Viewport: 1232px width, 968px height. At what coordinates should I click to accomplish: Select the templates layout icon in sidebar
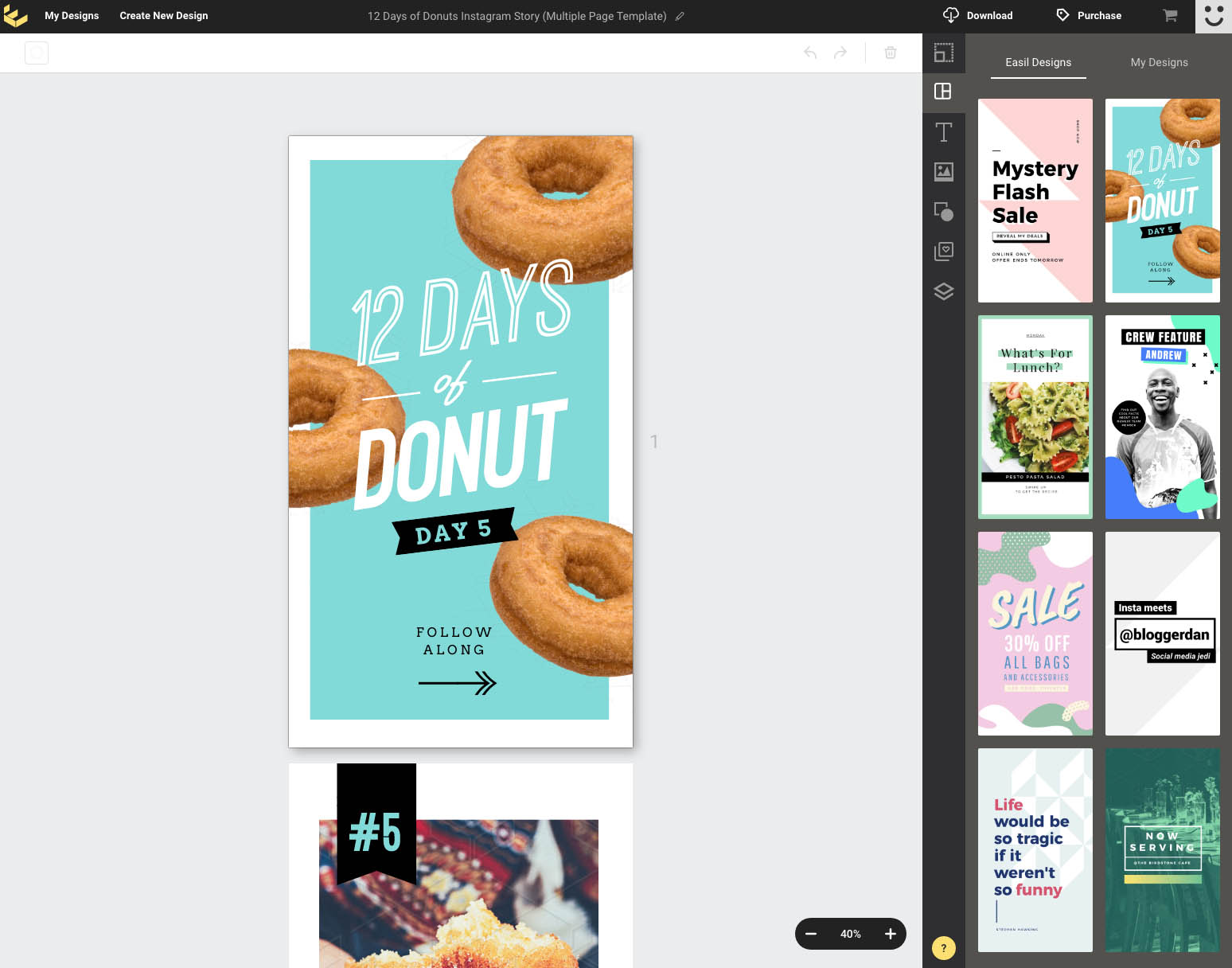click(943, 92)
